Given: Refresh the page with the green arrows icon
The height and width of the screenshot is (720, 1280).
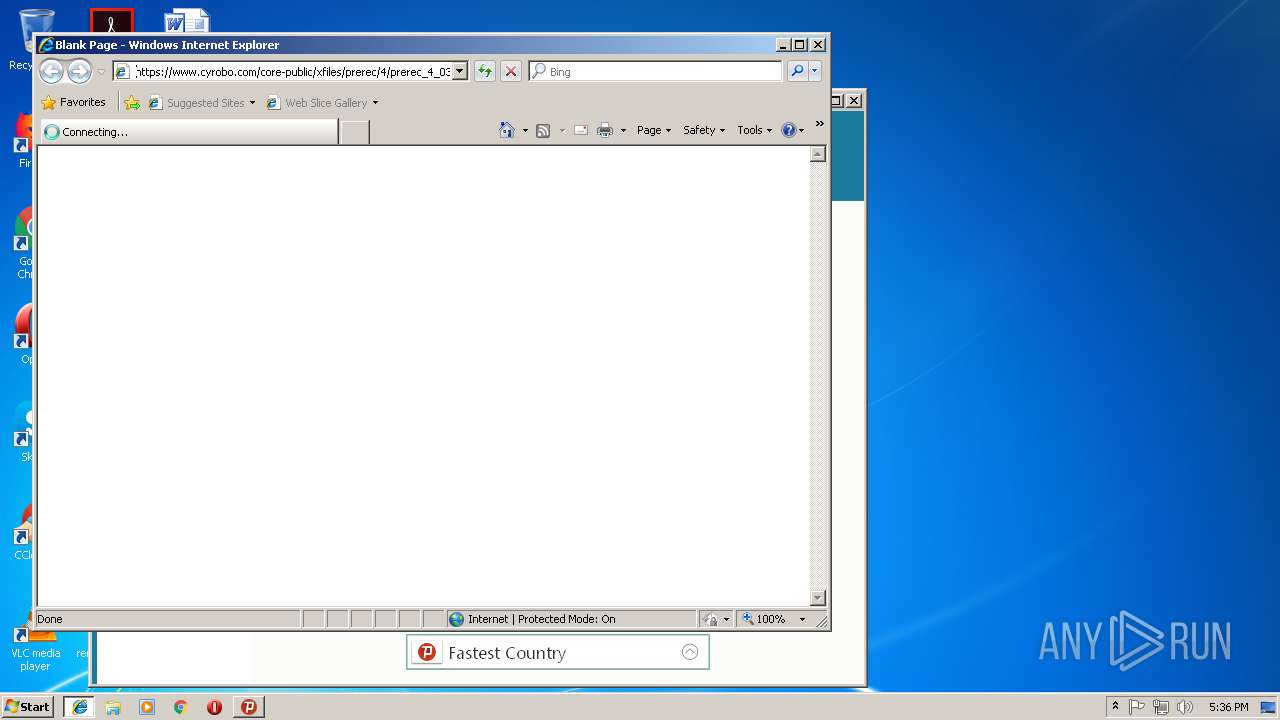Looking at the screenshot, I should 485,71.
